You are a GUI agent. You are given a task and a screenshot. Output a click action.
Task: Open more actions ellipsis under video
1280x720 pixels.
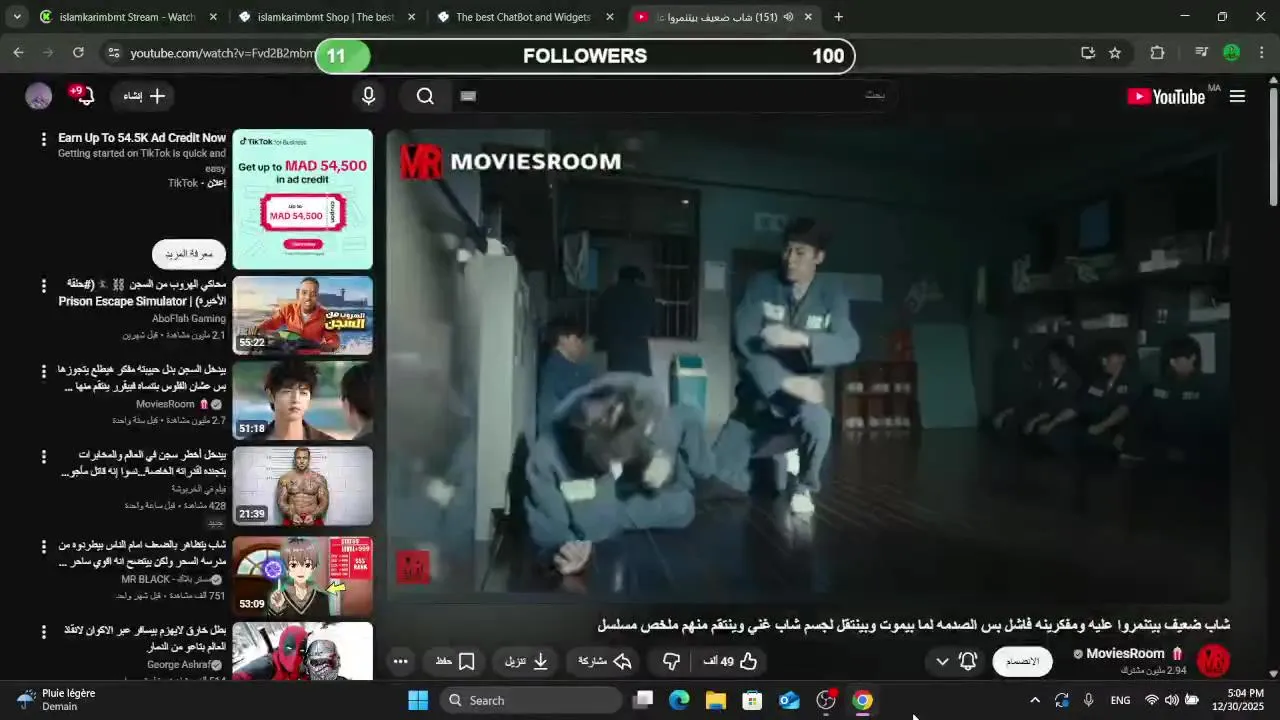point(400,661)
